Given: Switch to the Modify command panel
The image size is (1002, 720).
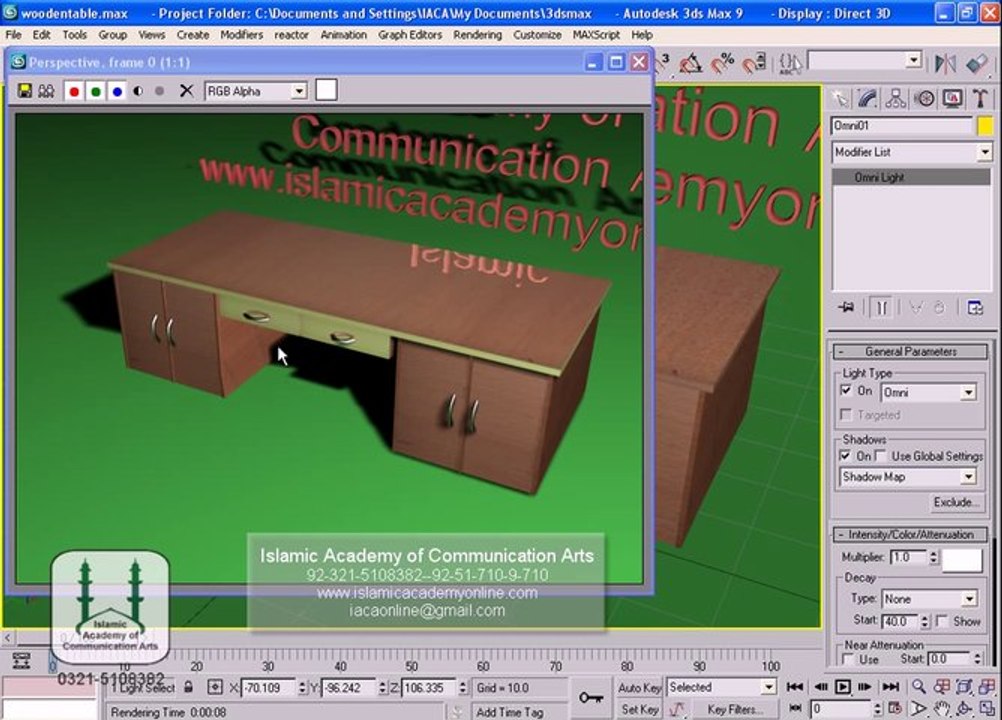Looking at the screenshot, I should 867,98.
